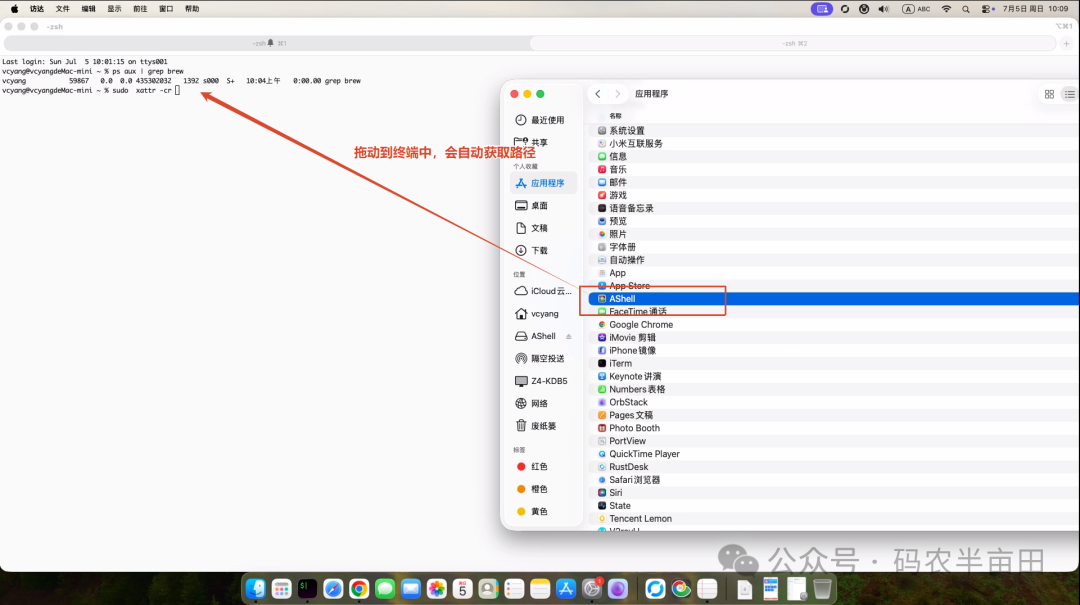Launch Google Chrome from the Dock
Viewport: 1080px width, 605px height.
click(x=359, y=588)
